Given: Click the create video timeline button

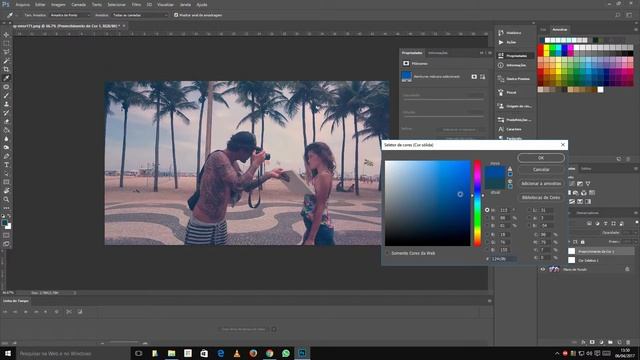Looking at the screenshot, I should point(243,329).
